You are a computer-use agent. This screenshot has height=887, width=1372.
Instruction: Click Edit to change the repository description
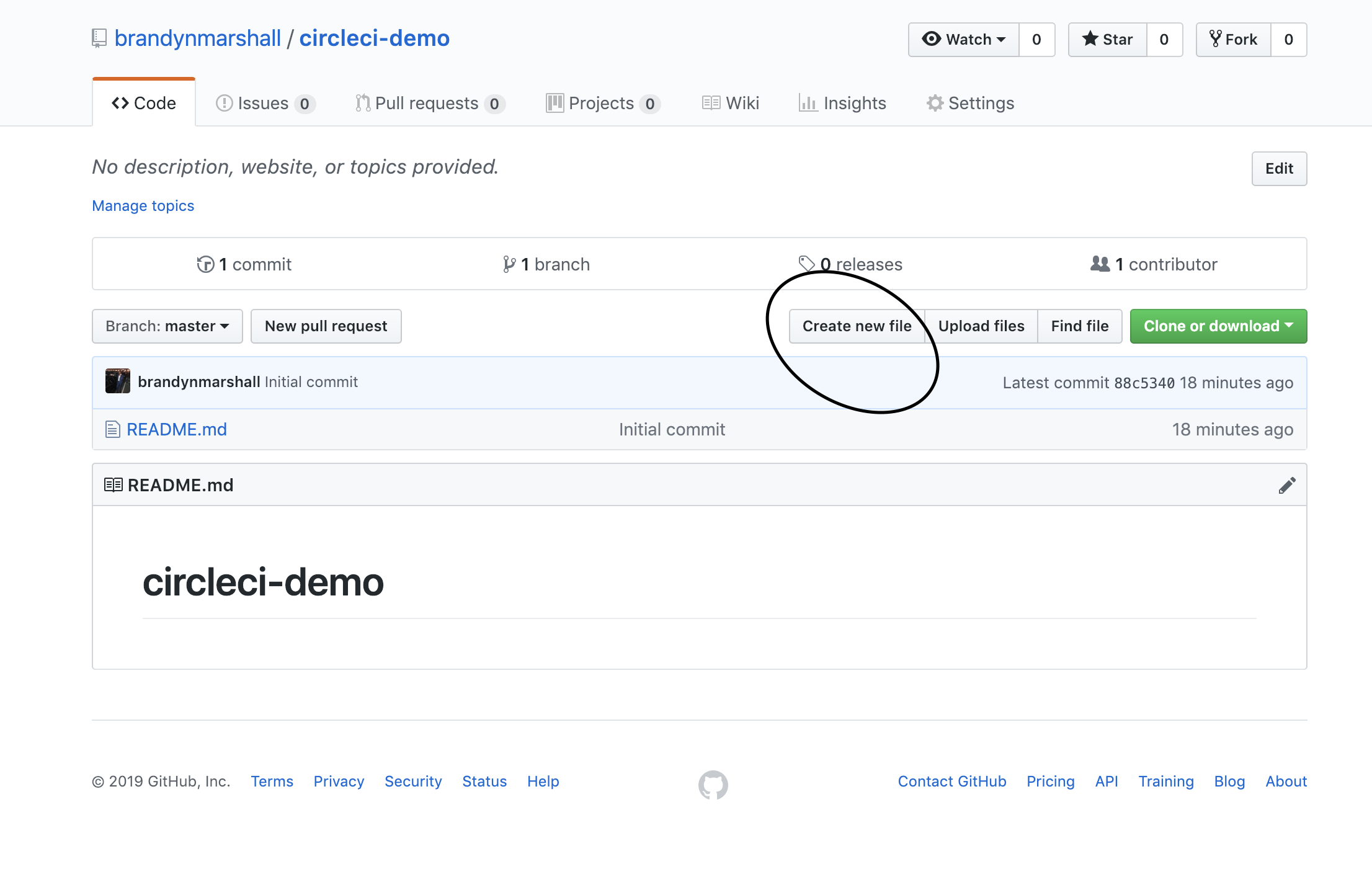1279,169
